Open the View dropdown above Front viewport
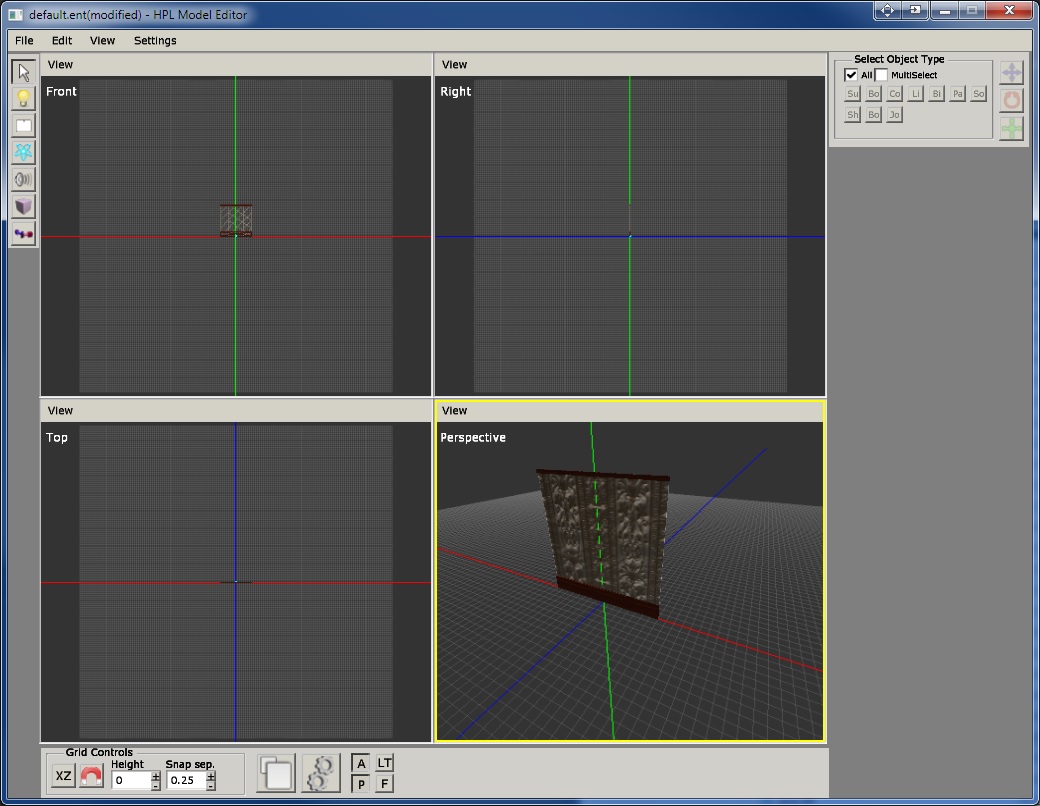This screenshot has height=806, width=1040. pyautogui.click(x=60, y=64)
